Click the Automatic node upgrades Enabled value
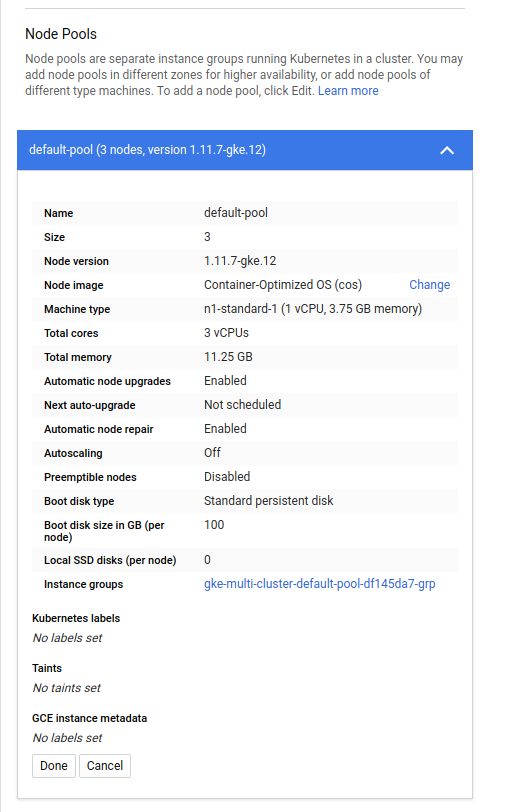Viewport: 532px width, 812px height. click(225, 381)
